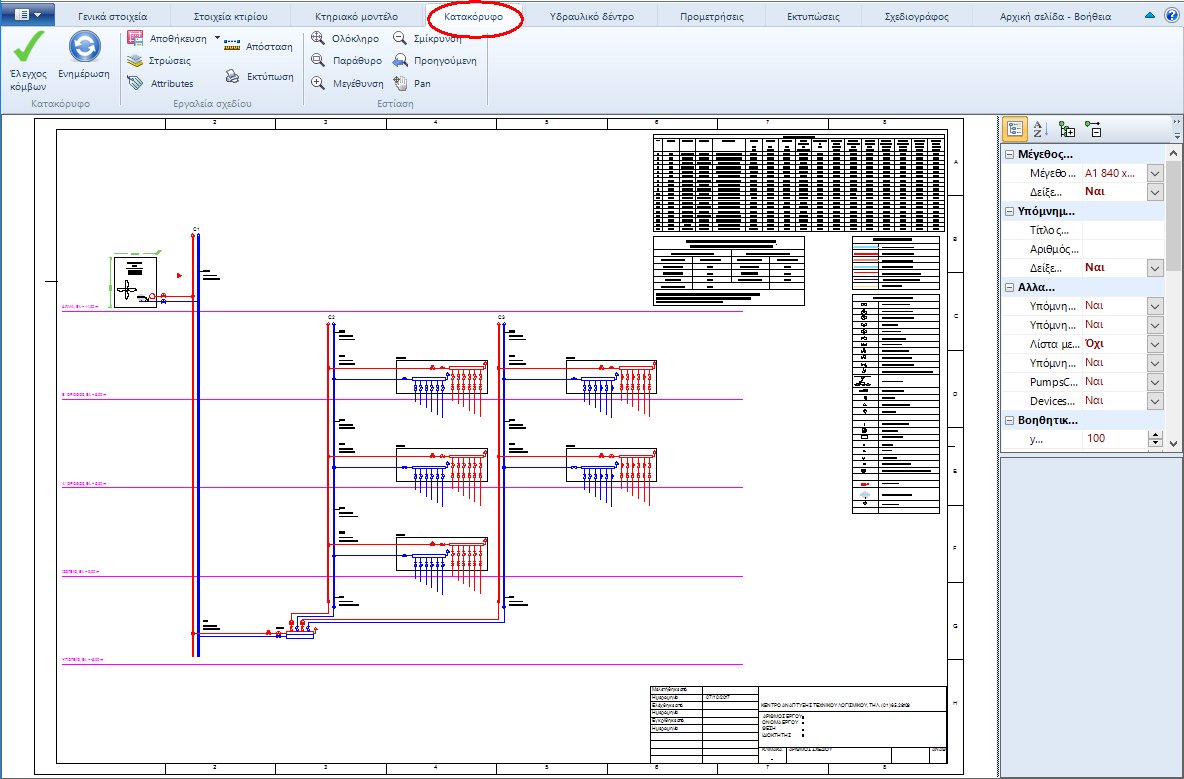Open the Μέγεθος A1 size dropdown

point(1156,173)
